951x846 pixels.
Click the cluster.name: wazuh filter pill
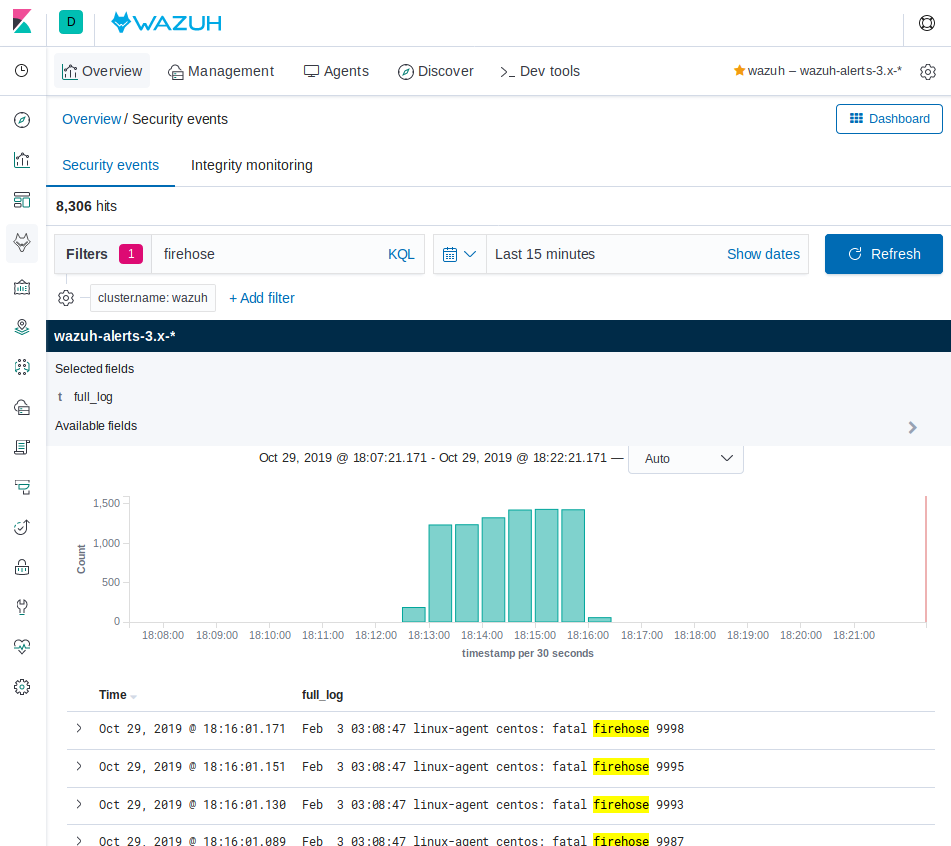pos(153,298)
